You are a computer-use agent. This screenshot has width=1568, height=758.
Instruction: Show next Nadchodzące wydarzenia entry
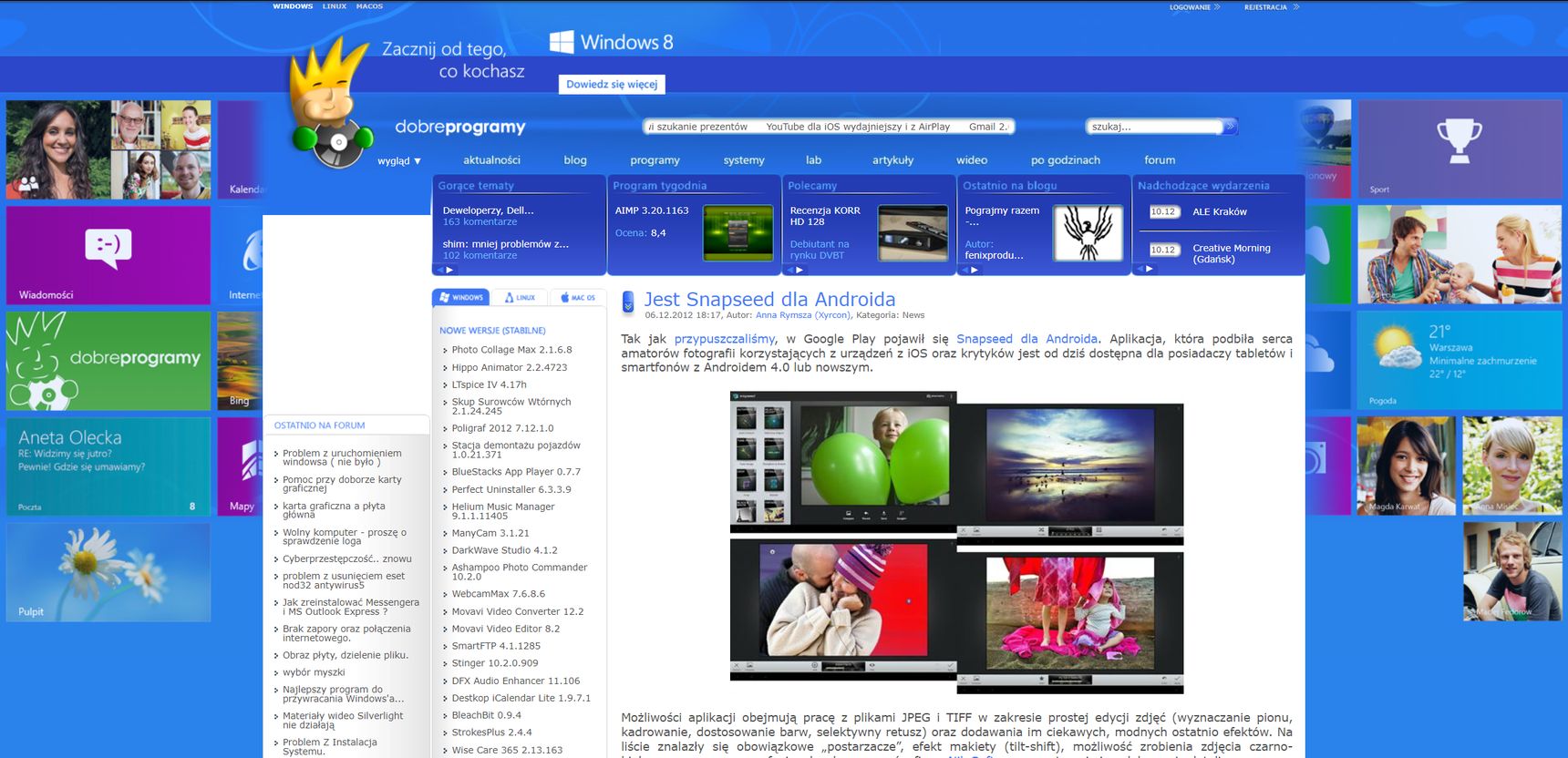[1150, 269]
